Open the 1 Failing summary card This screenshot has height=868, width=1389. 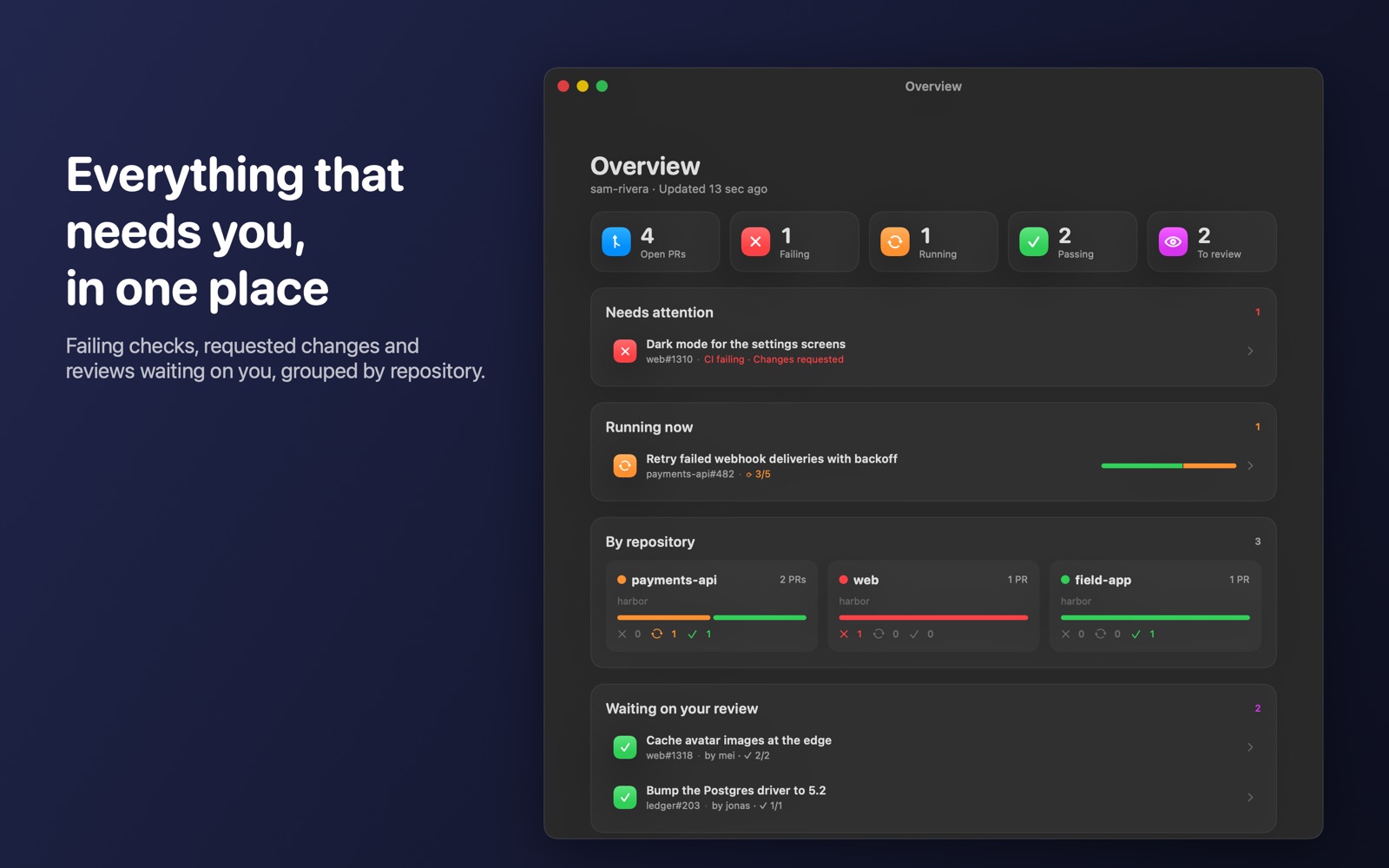click(x=794, y=242)
